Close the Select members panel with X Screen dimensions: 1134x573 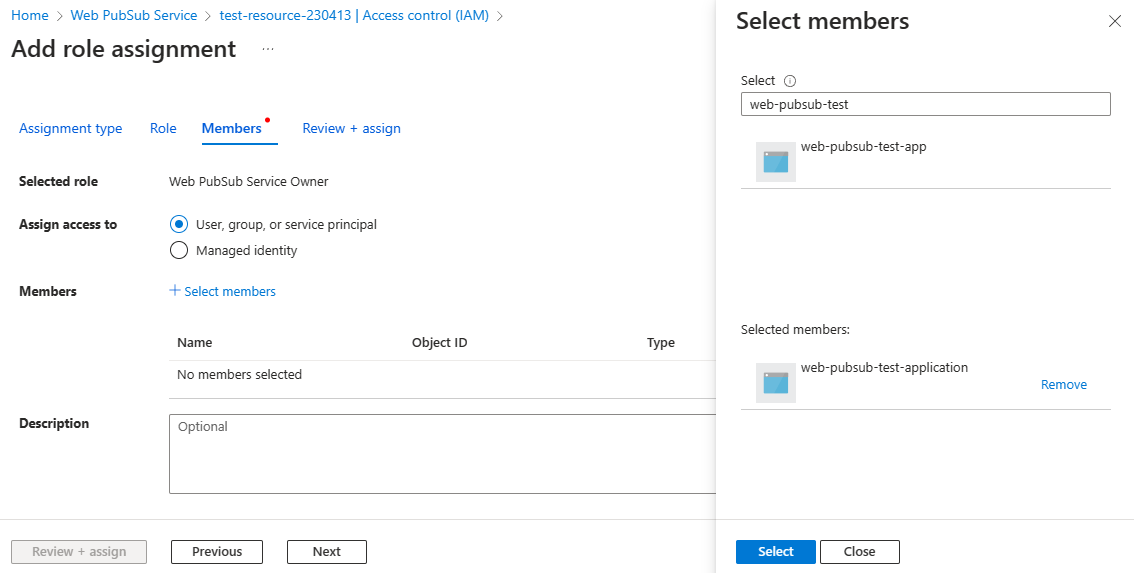point(1114,21)
